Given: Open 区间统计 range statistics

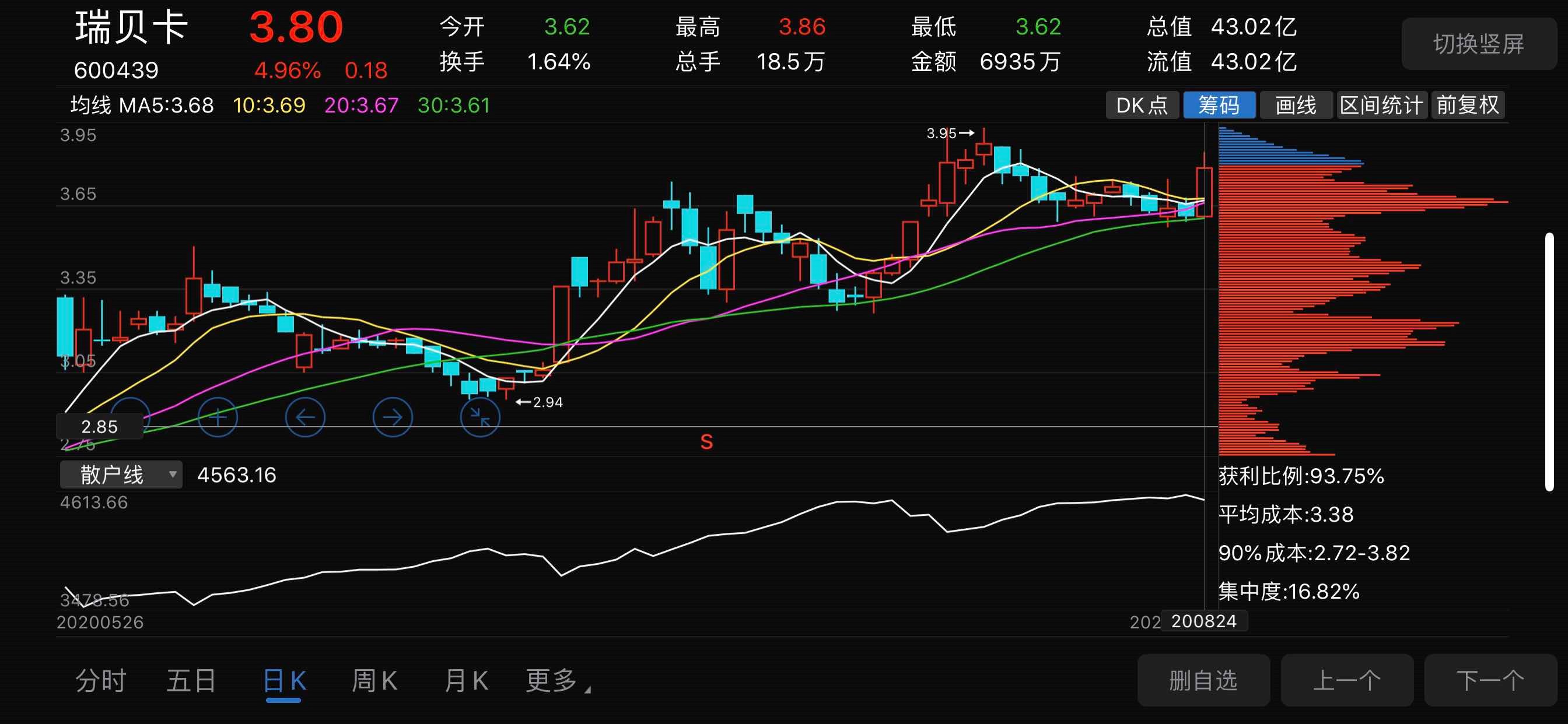Looking at the screenshot, I should pos(1382,106).
